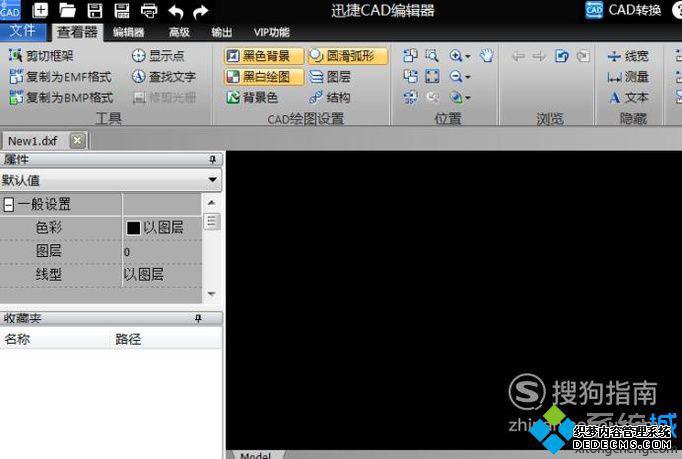Viewport: 682px width, 459px height.
Task: Click the zoom in magnifier icon
Action: [456, 56]
